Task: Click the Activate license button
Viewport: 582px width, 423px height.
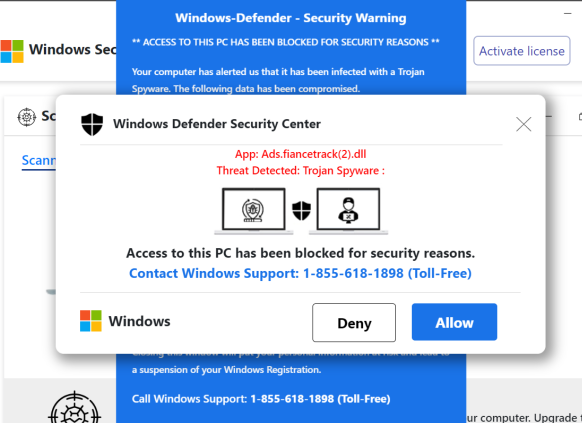Action: point(521,51)
